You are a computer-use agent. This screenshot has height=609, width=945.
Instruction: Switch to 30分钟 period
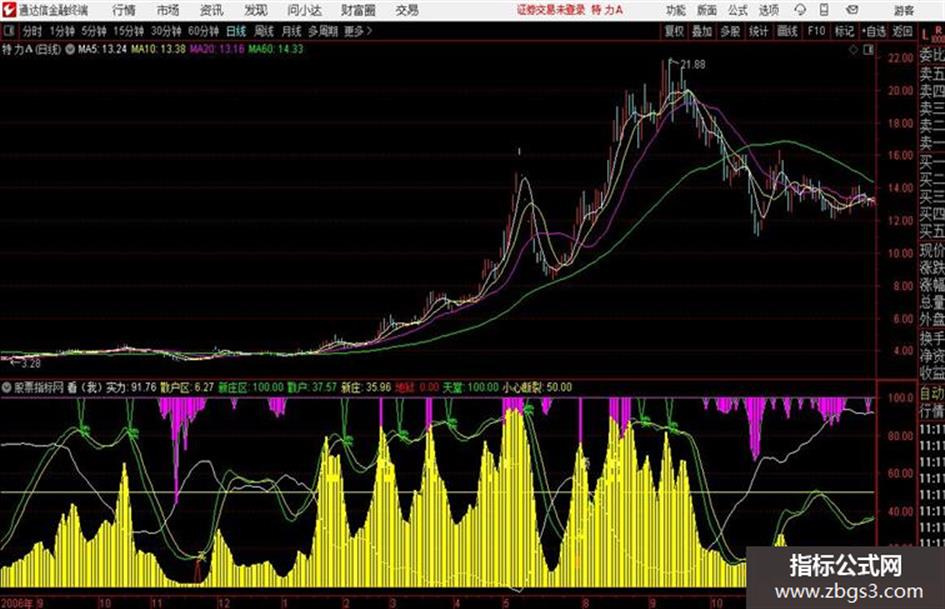coord(166,31)
